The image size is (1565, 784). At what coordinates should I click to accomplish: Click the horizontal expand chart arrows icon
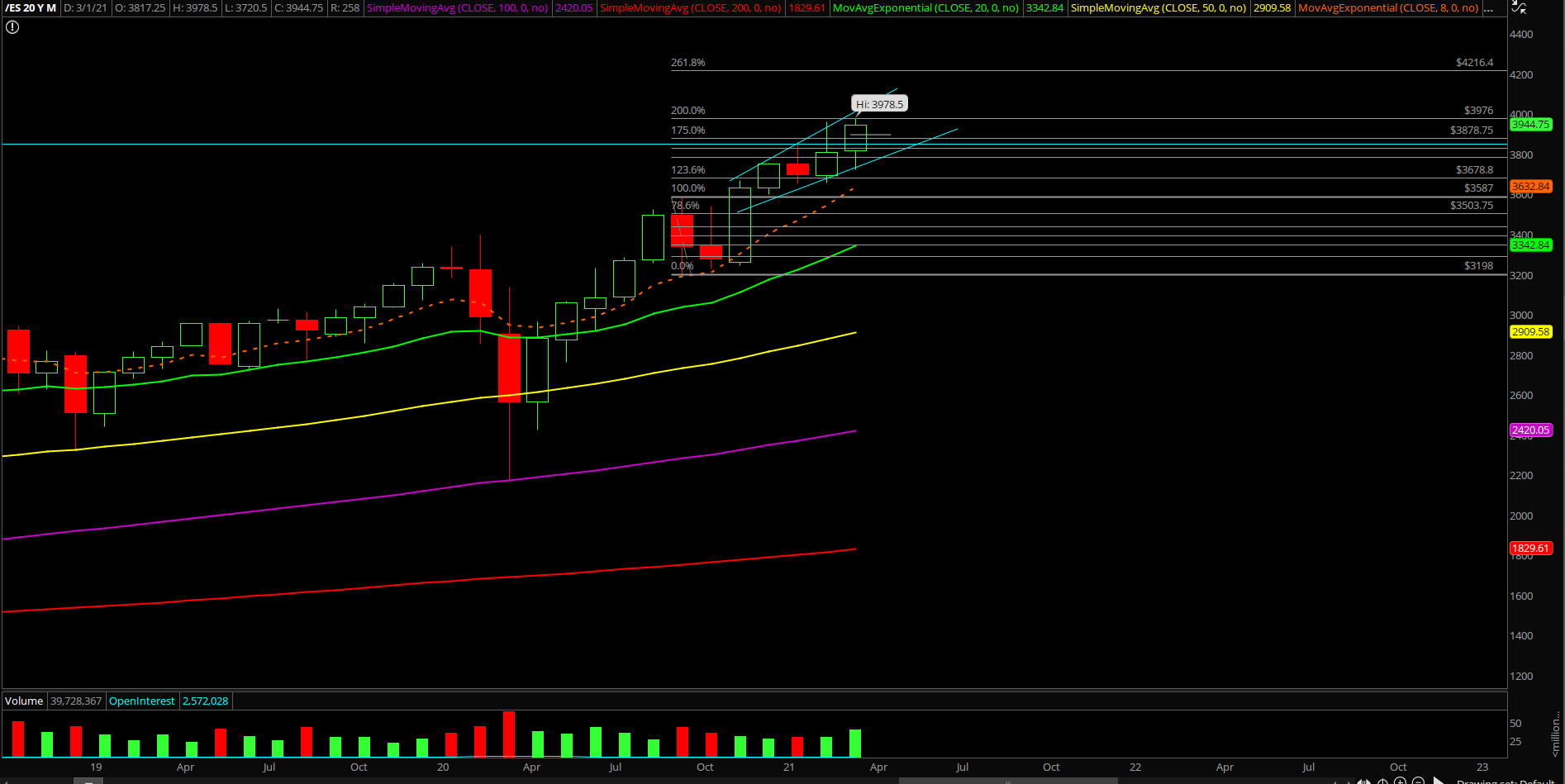click(x=1363, y=781)
